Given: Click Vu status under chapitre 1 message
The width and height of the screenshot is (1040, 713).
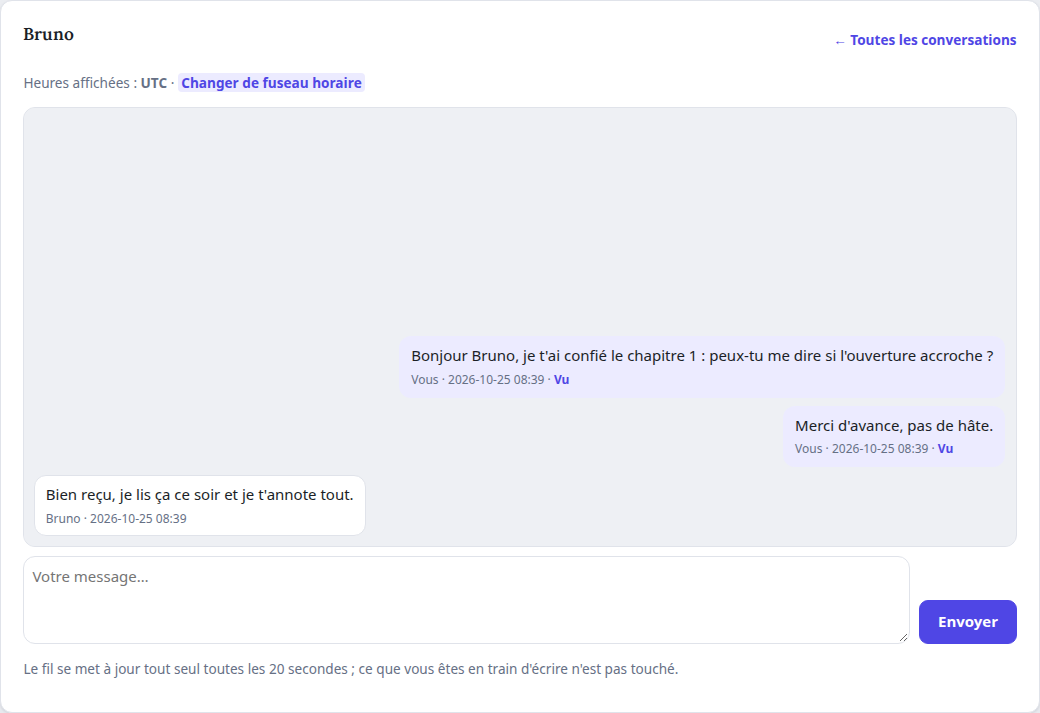Looking at the screenshot, I should 561,380.
